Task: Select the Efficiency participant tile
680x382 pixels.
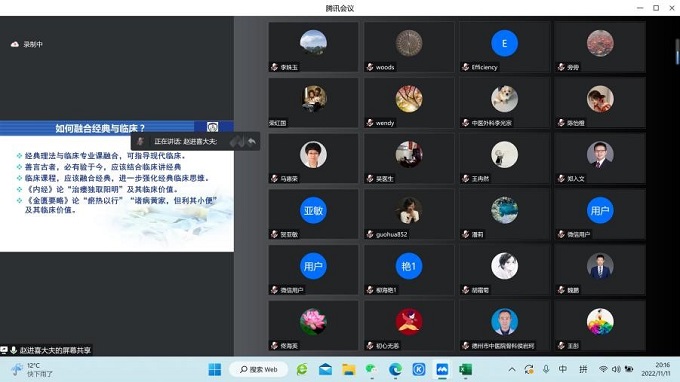Action: [x=504, y=47]
